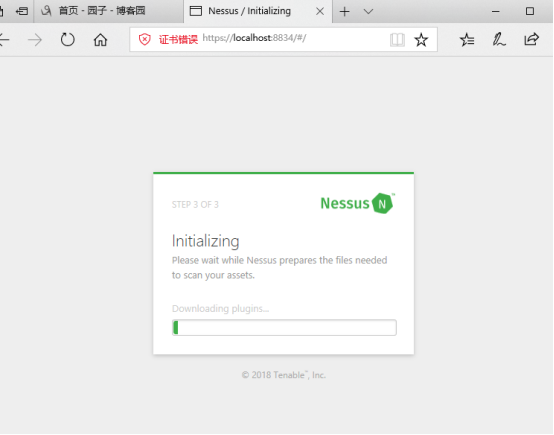
Task: Add page to favorites star
Action: click(421, 40)
